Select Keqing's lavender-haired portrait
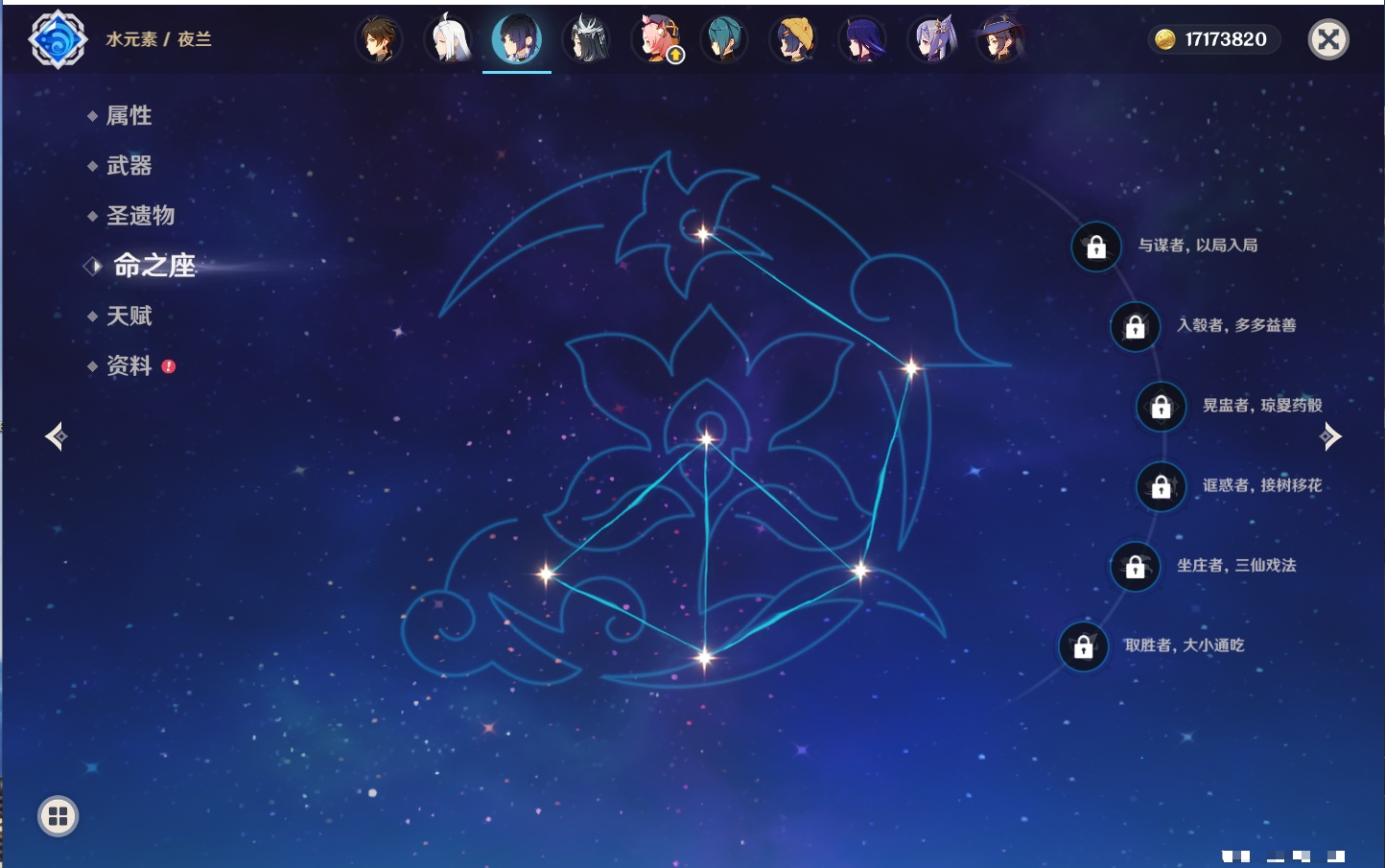This screenshot has height=868, width=1385. pyautogui.click(x=931, y=40)
